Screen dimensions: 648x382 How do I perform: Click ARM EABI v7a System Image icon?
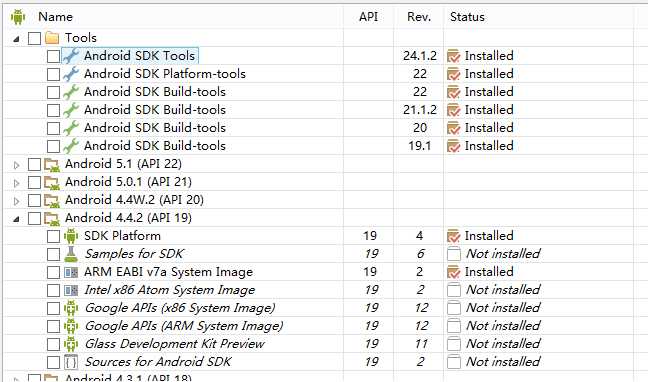tap(71, 272)
